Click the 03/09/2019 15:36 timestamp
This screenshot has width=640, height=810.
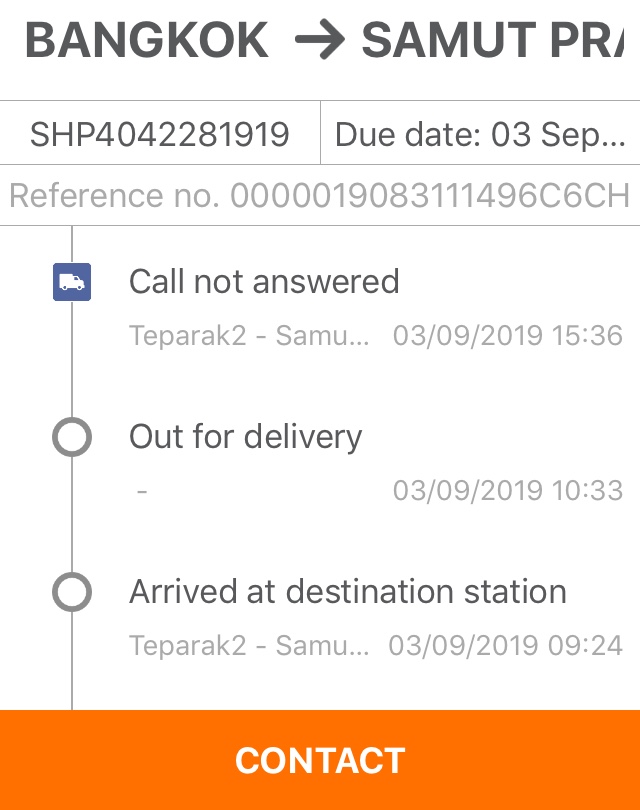(507, 336)
